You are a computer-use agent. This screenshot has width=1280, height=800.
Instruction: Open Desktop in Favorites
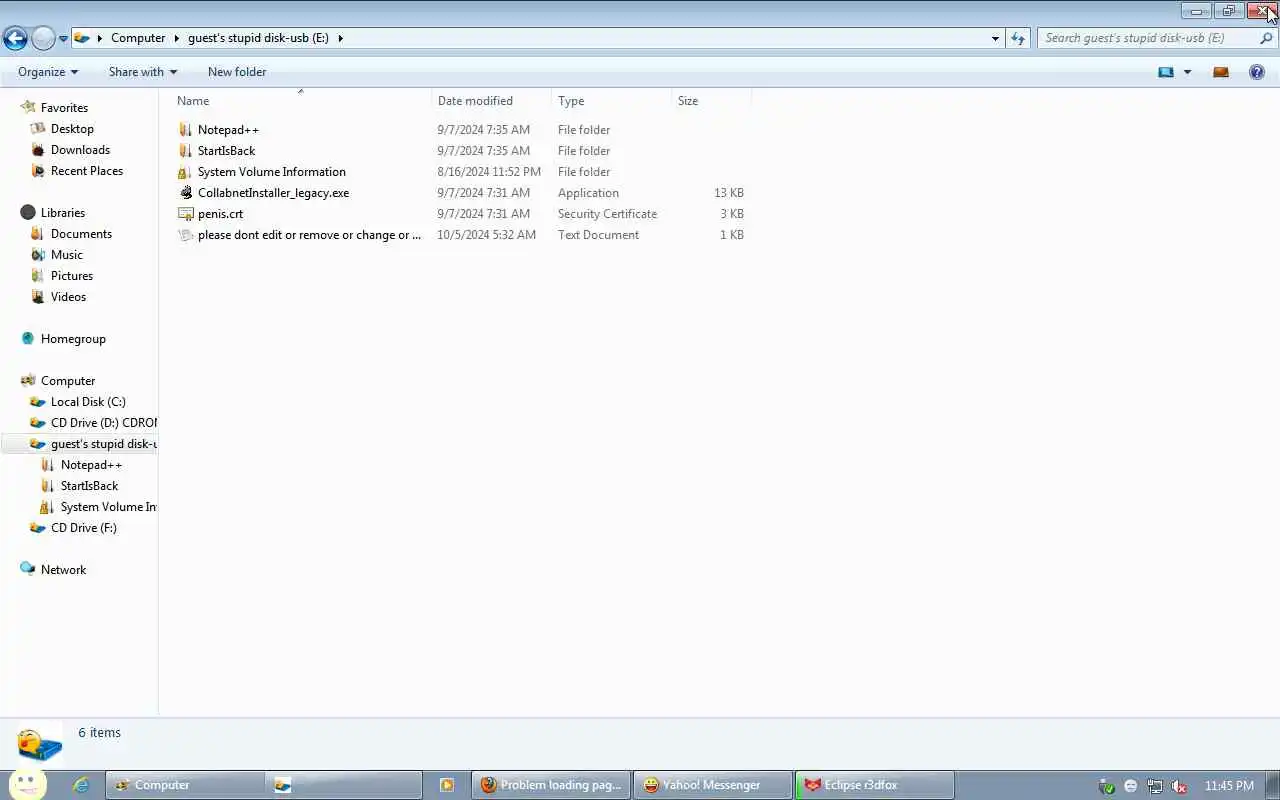point(72,129)
